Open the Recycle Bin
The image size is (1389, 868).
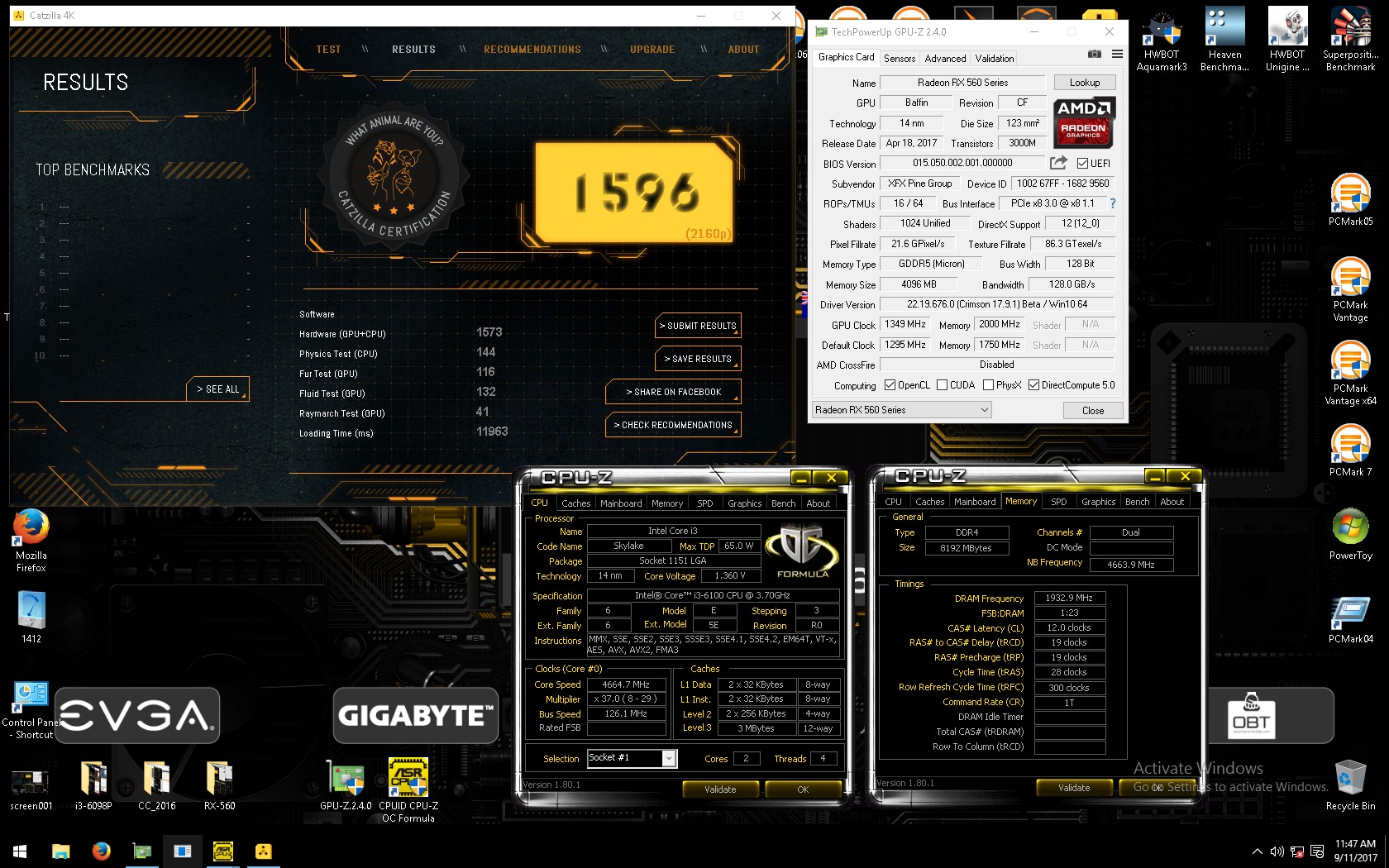pyautogui.click(x=1350, y=785)
